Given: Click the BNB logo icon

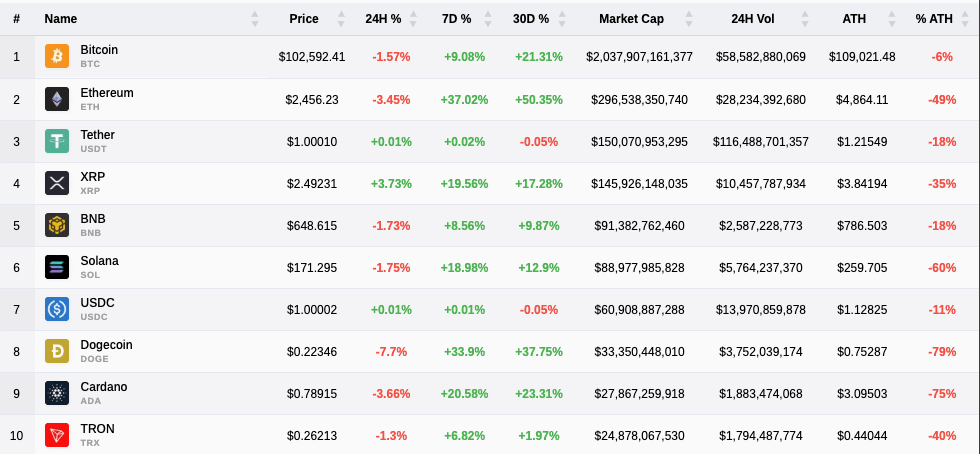Looking at the screenshot, I should 57,225.
